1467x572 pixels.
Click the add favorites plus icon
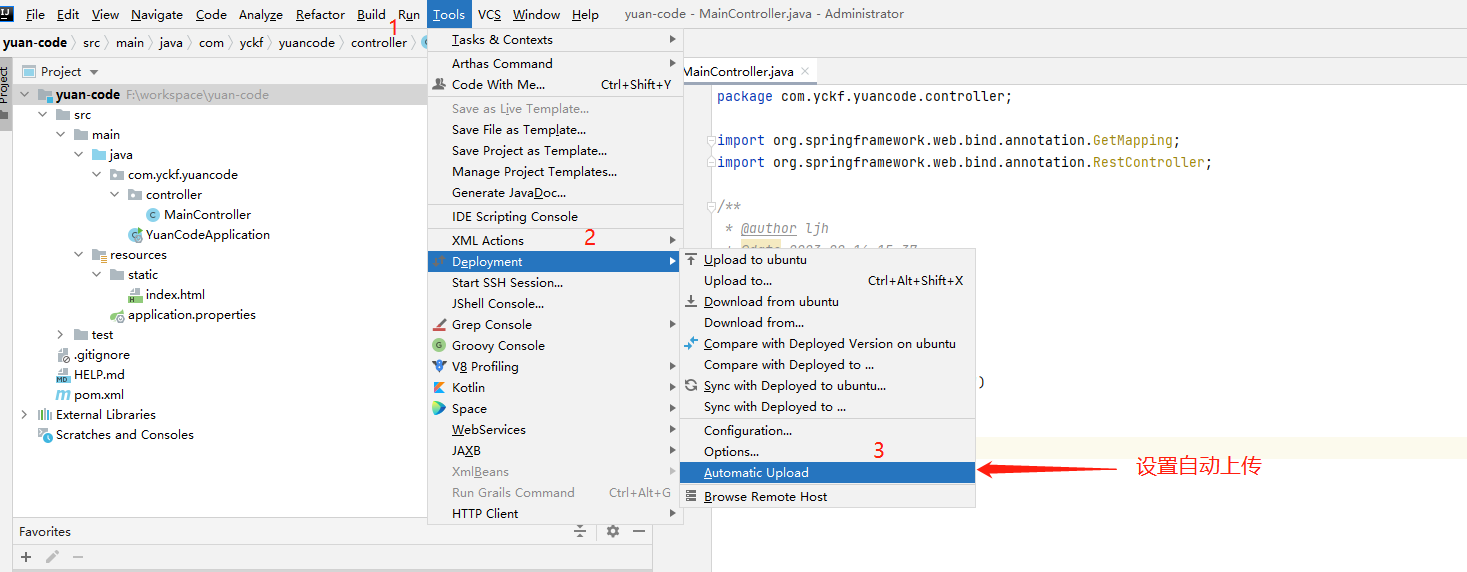tap(26, 557)
